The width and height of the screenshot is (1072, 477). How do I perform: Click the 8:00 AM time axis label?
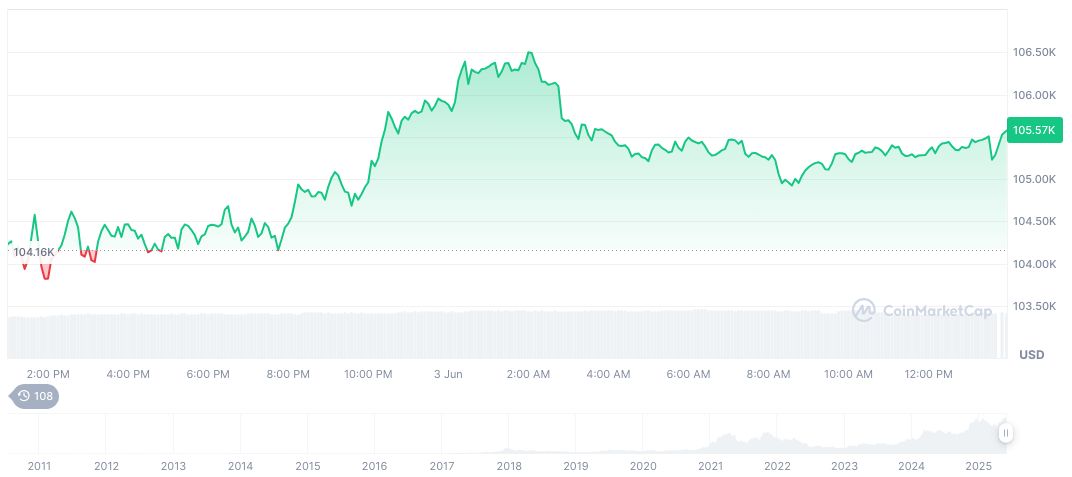click(768, 374)
